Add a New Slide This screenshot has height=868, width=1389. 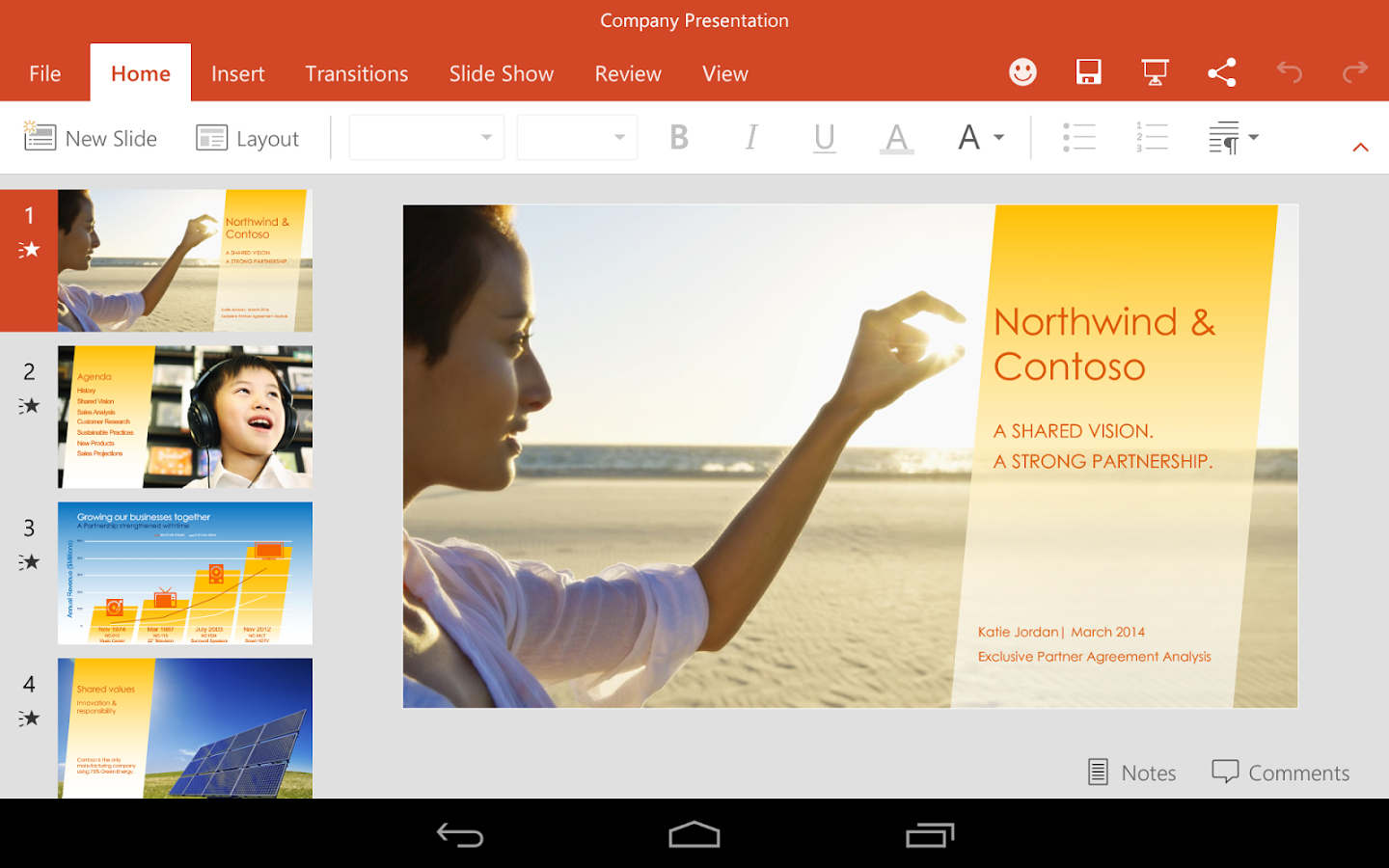(90, 138)
